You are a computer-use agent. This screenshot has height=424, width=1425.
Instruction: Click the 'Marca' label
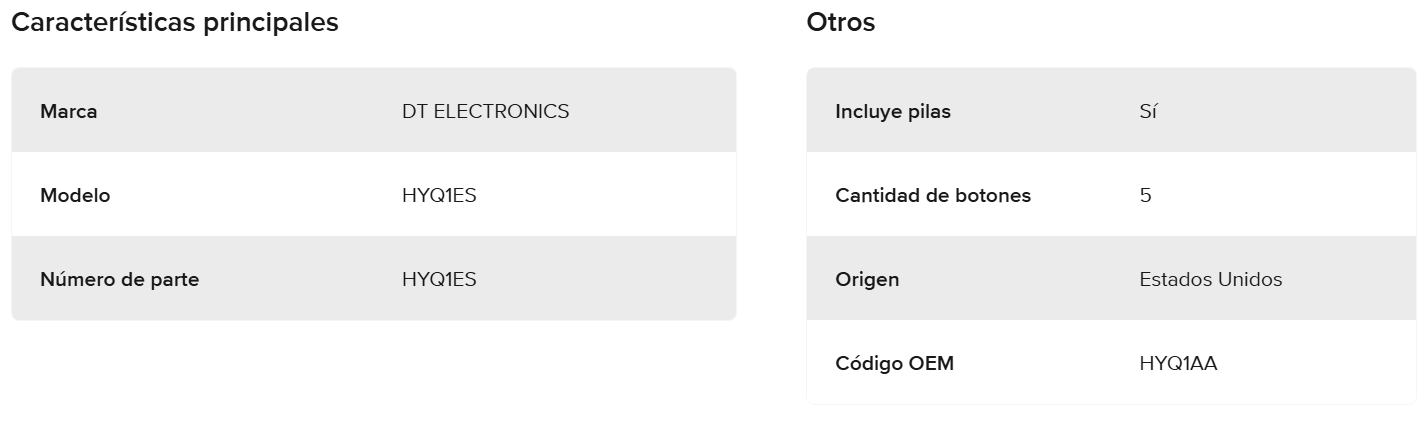pos(69,111)
